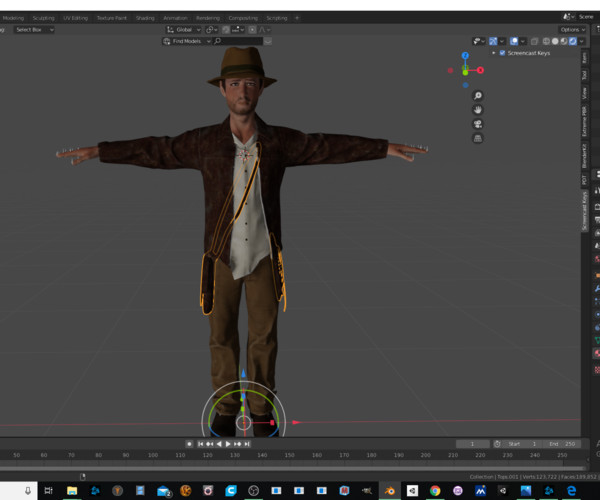Play the animation forward

228,444
